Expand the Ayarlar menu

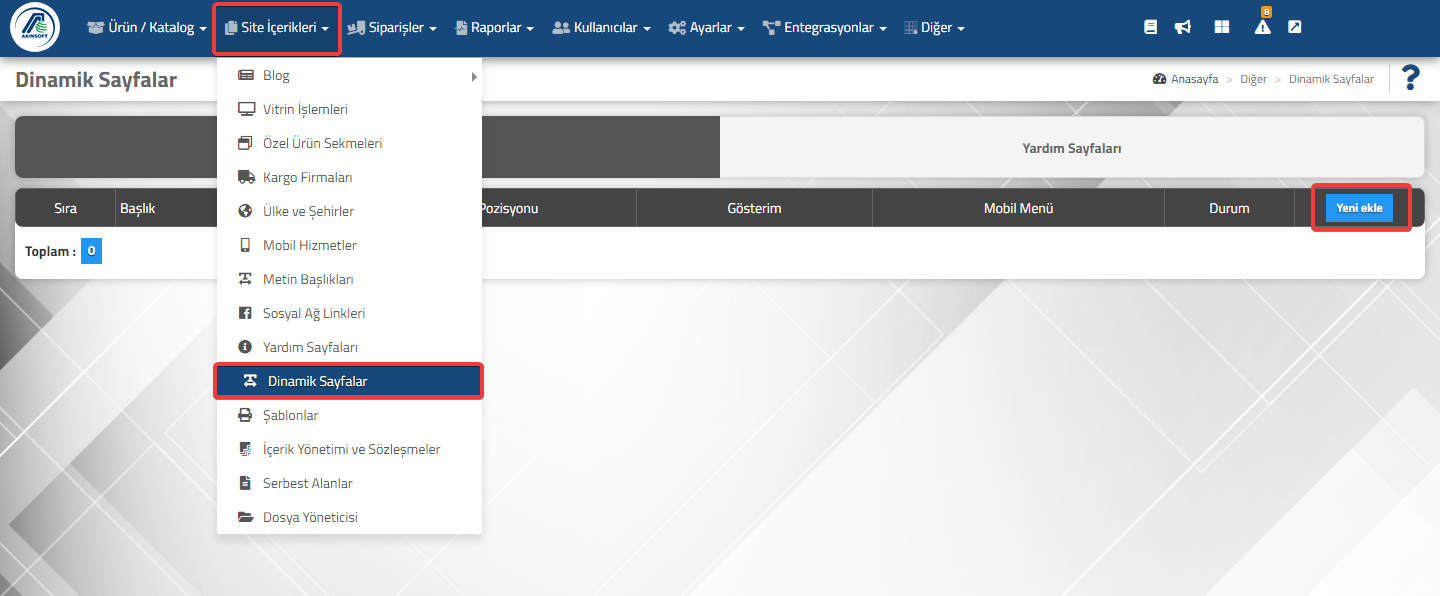pyautogui.click(x=707, y=28)
